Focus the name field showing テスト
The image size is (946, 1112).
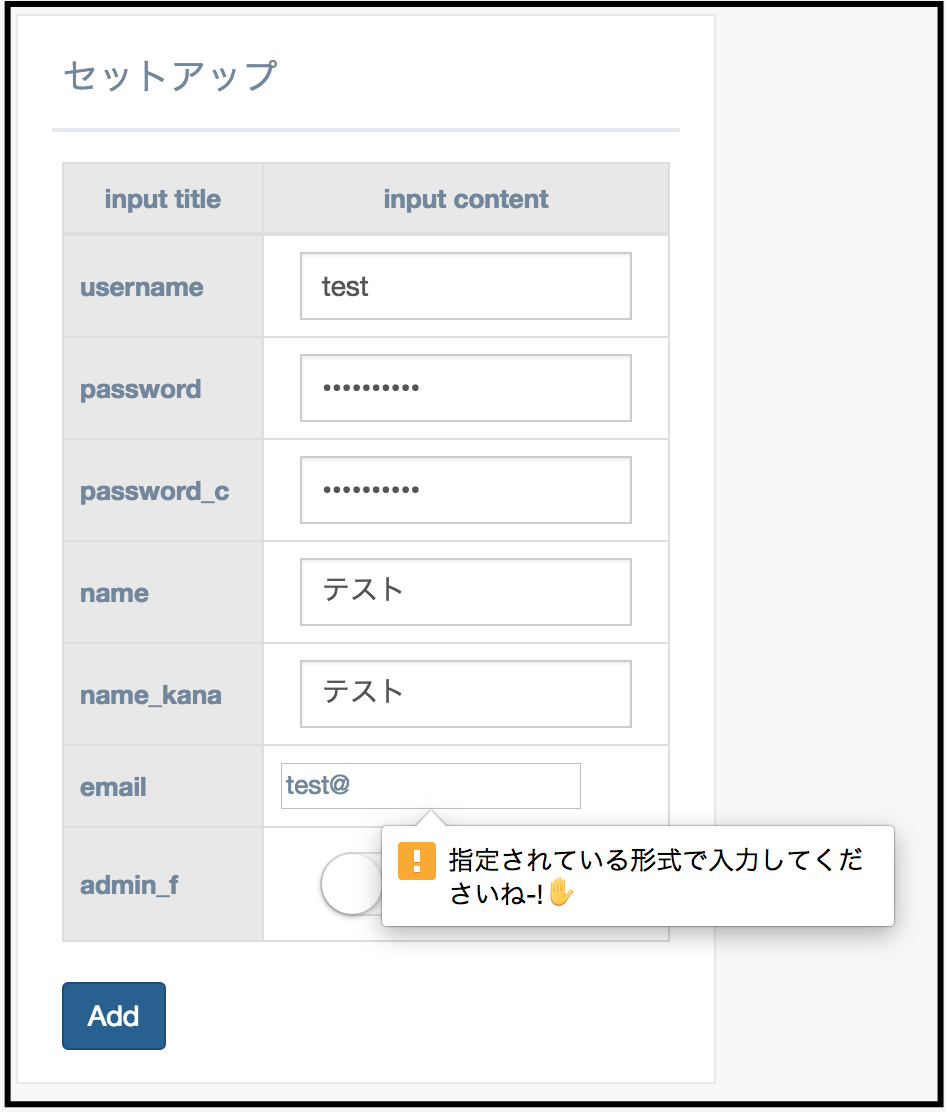coord(465,591)
